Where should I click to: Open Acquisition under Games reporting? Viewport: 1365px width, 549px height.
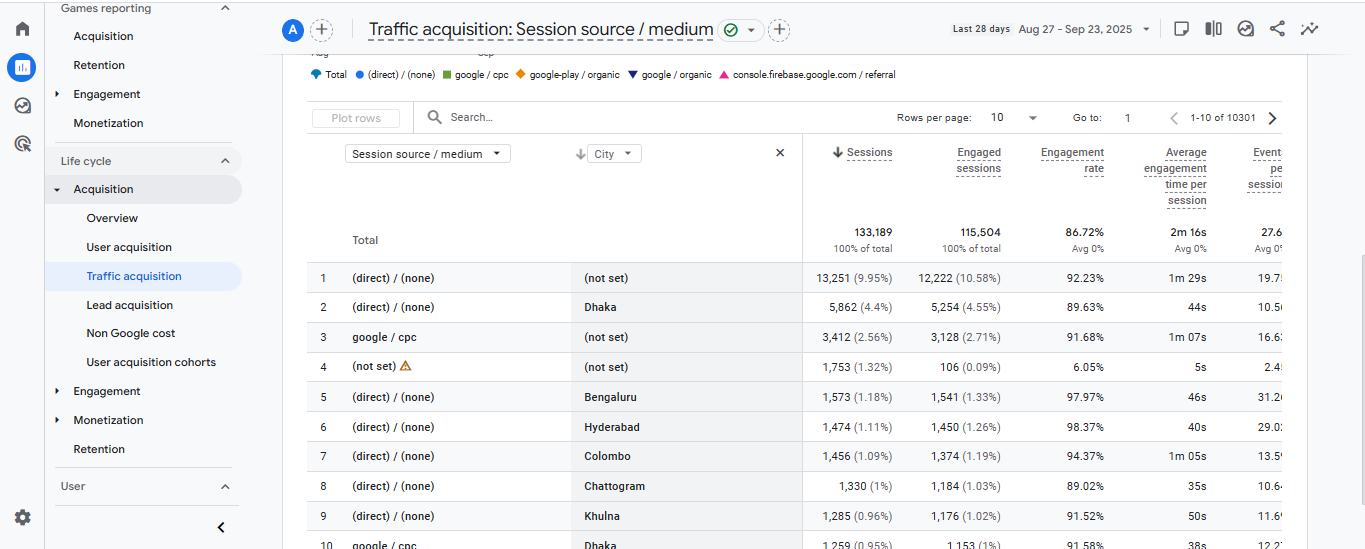103,36
